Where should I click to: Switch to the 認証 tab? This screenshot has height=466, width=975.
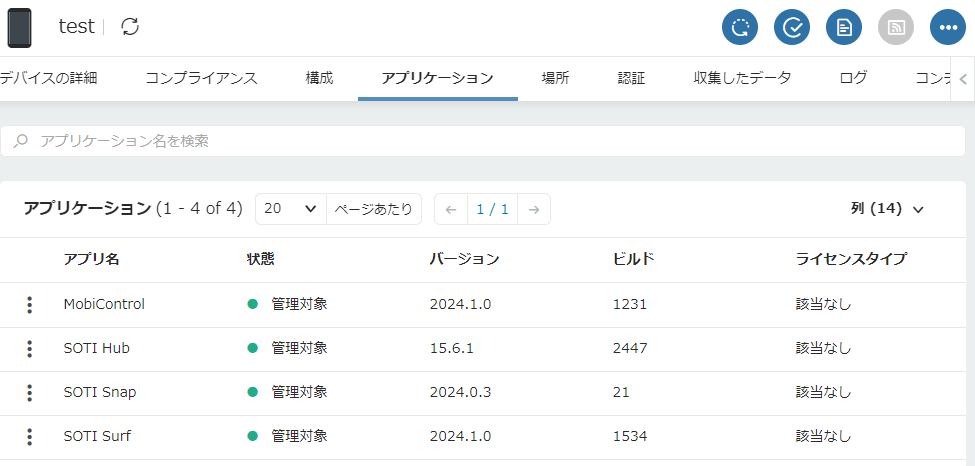coord(631,78)
